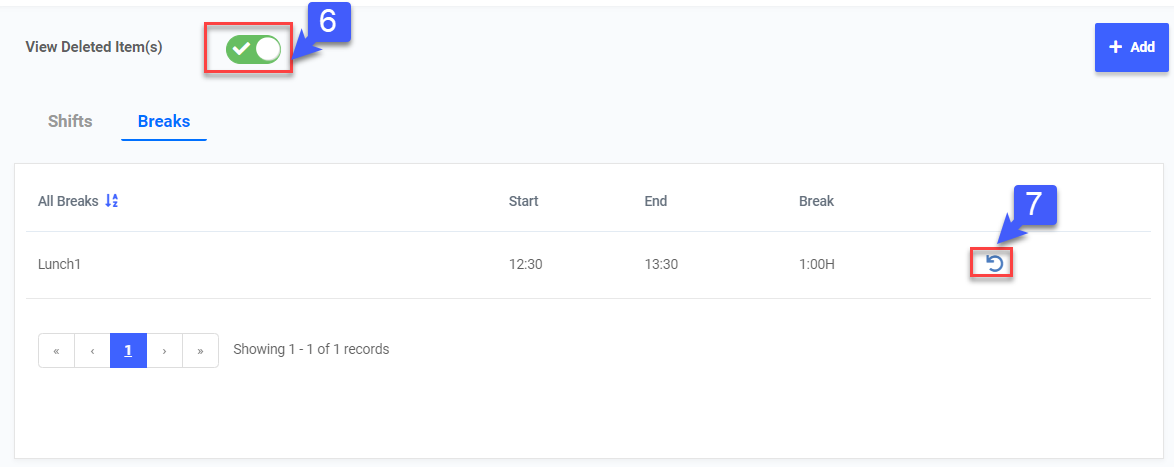Click the Start column header
Screen dimensions: 1174x467
pyautogui.click(x=523, y=201)
